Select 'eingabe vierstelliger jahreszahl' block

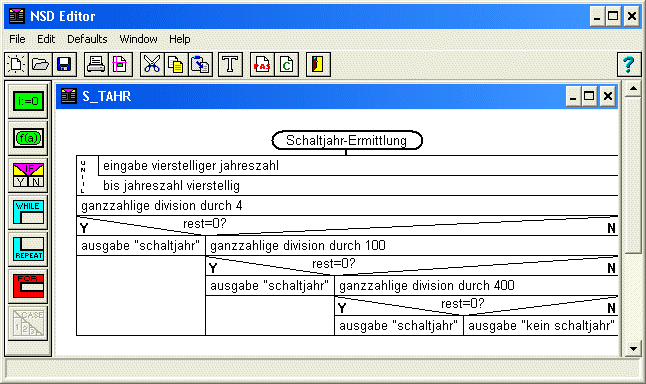(x=358, y=166)
